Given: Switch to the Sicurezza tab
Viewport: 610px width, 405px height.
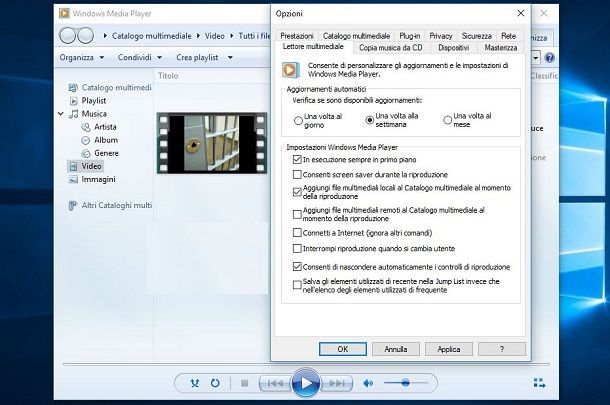Looking at the screenshot, I should tap(477, 36).
